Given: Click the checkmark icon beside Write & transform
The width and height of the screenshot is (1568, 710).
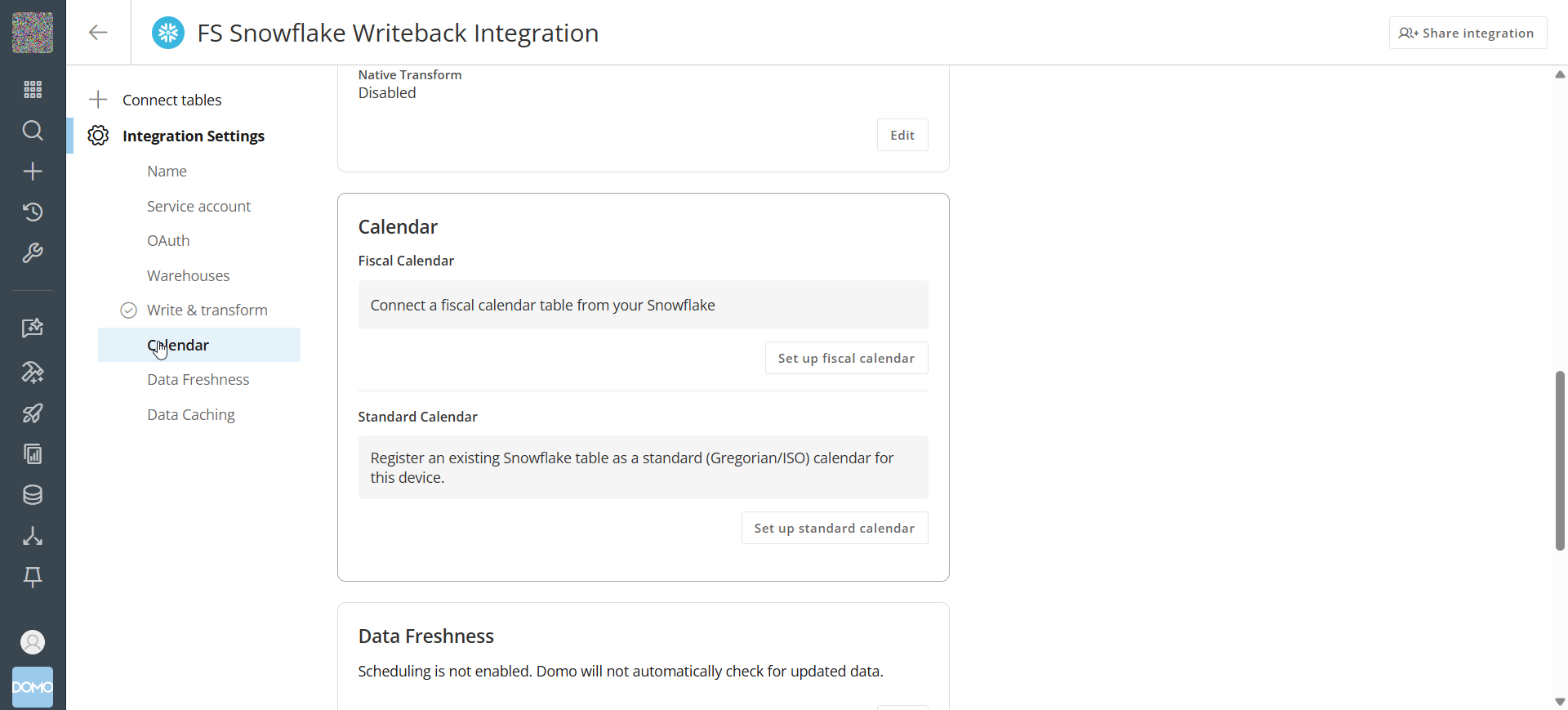Looking at the screenshot, I should click(128, 310).
